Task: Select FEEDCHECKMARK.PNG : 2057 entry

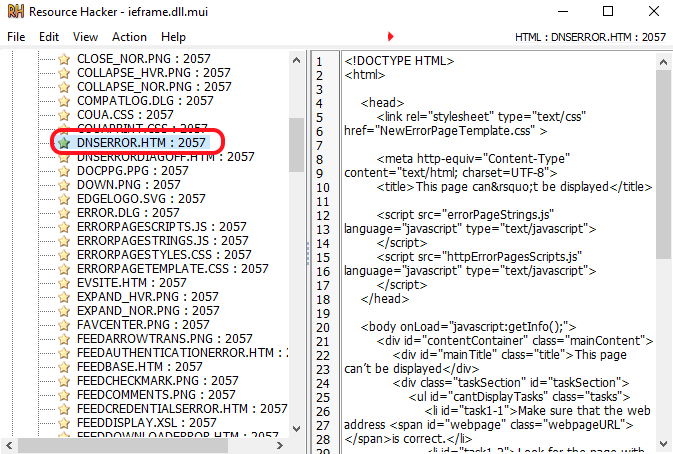Action: pos(157,381)
